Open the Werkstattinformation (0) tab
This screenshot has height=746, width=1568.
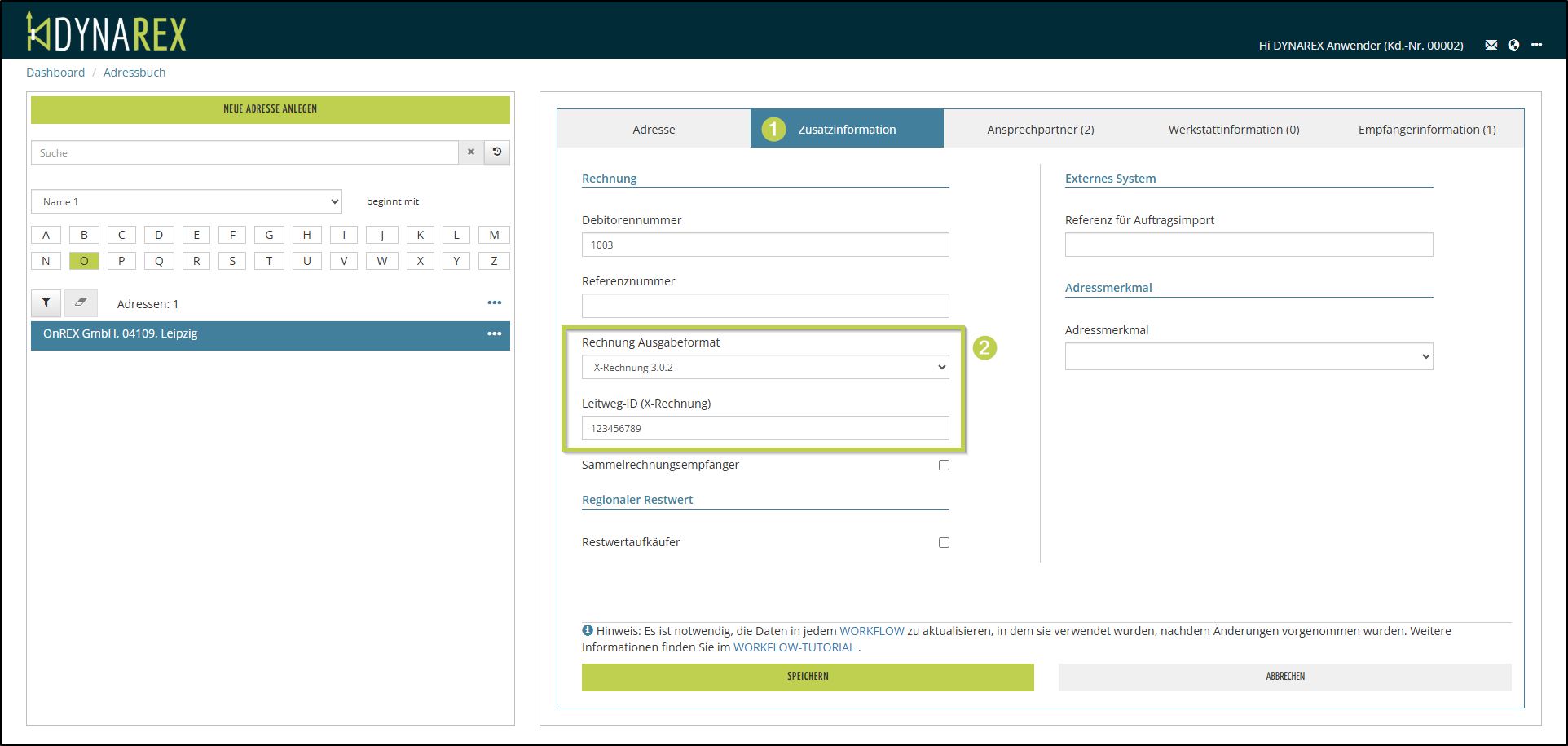1233,129
